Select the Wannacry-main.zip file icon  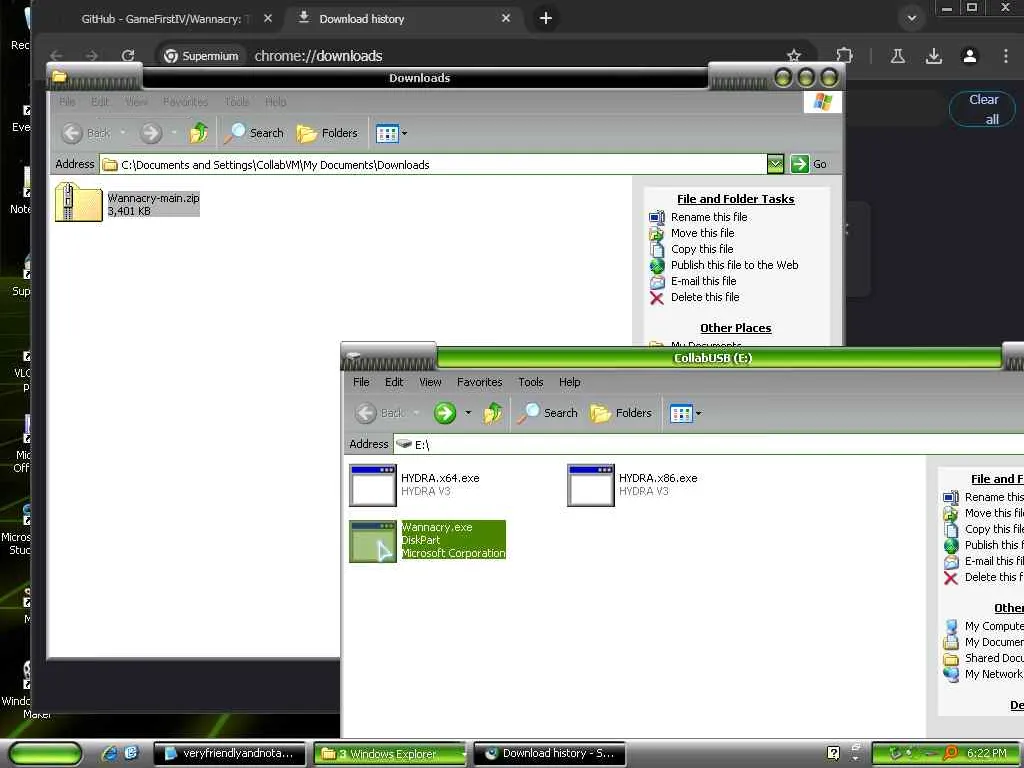point(79,202)
